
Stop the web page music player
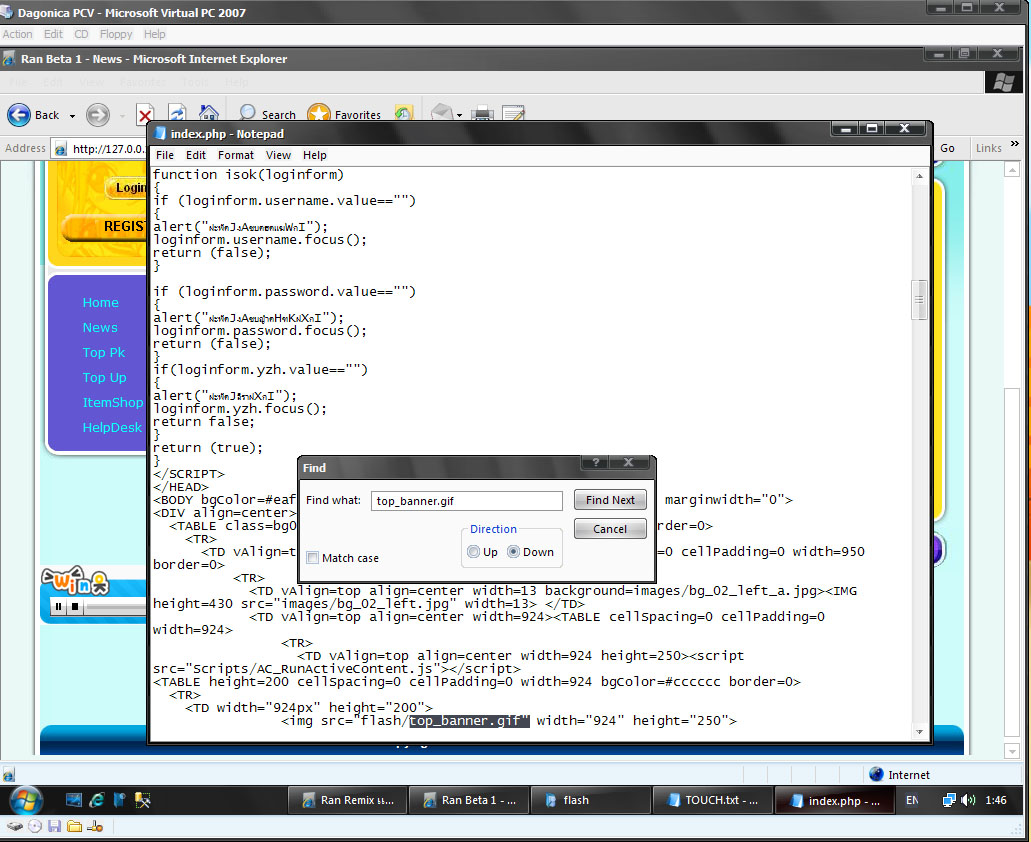75,607
